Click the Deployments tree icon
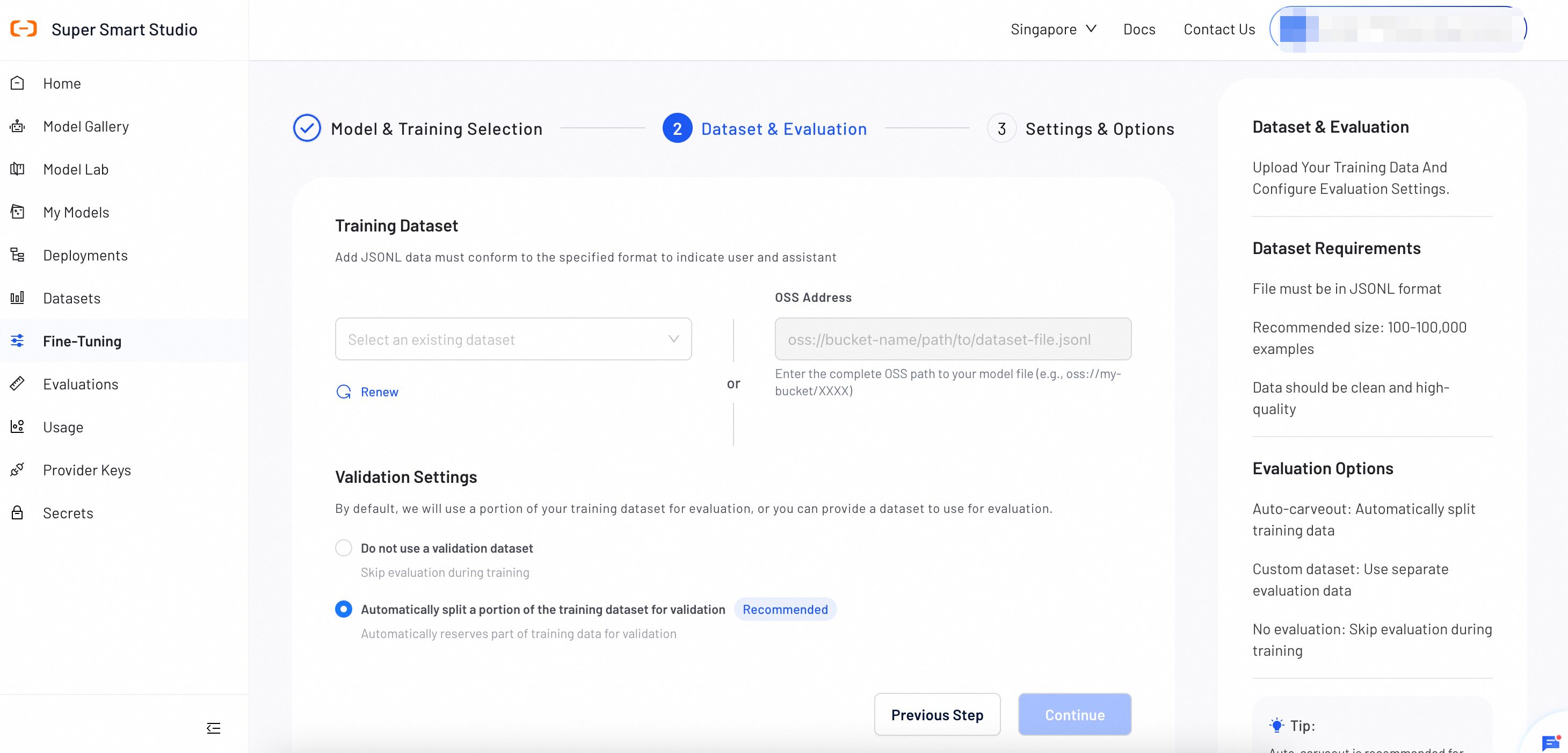Viewport: 1568px width, 753px height. pyautogui.click(x=18, y=255)
